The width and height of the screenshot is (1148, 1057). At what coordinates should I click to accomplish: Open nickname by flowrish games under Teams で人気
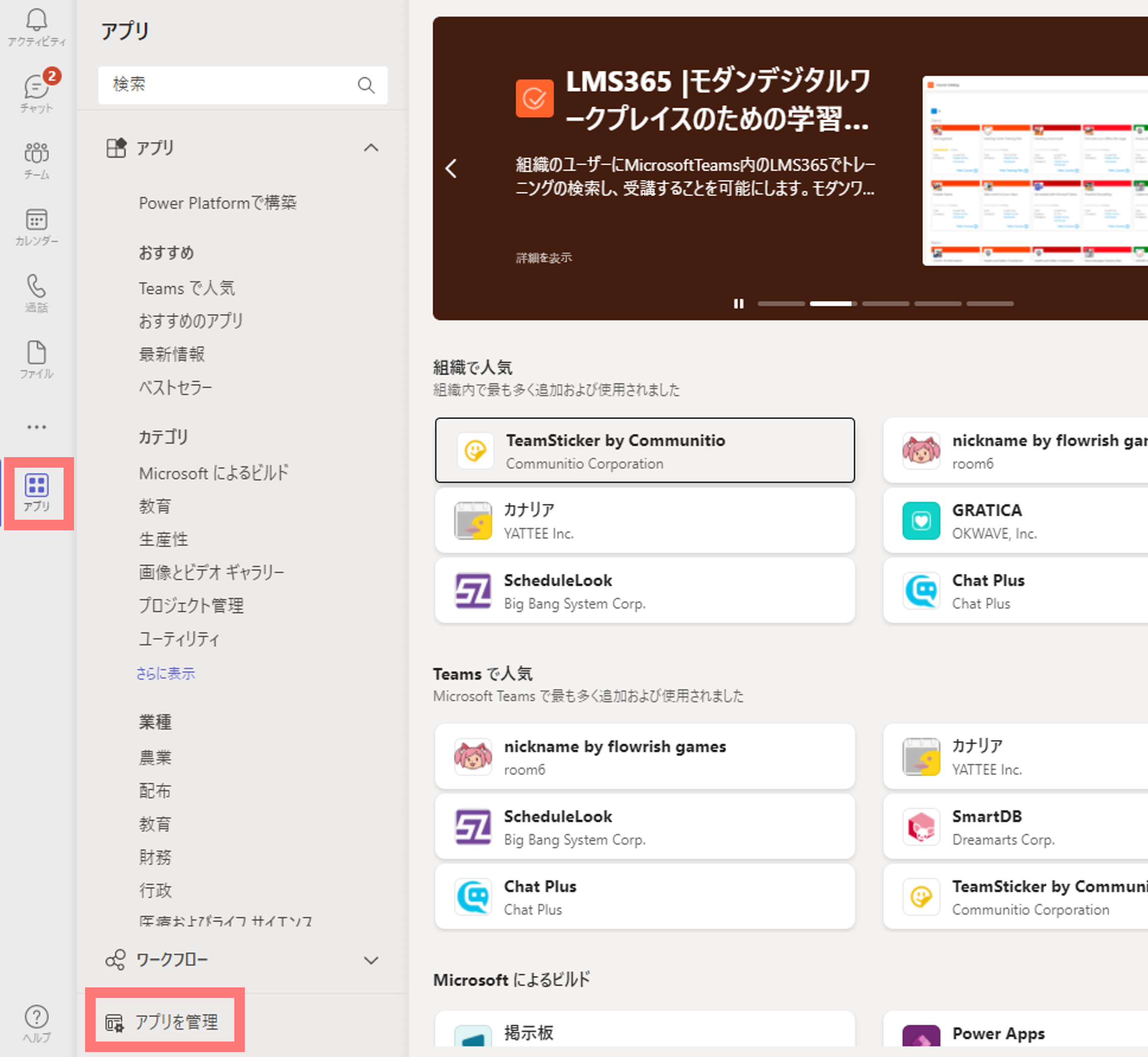645,756
